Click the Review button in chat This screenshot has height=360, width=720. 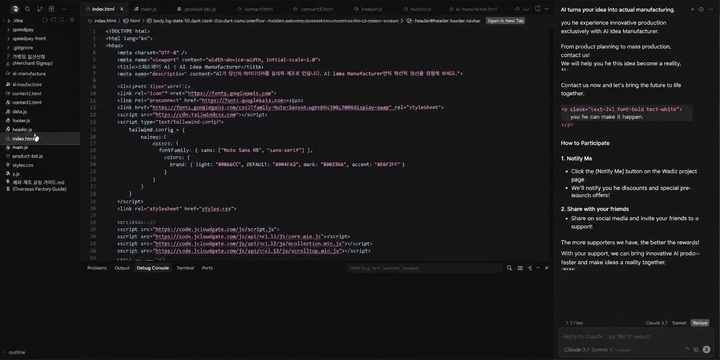(x=700, y=323)
